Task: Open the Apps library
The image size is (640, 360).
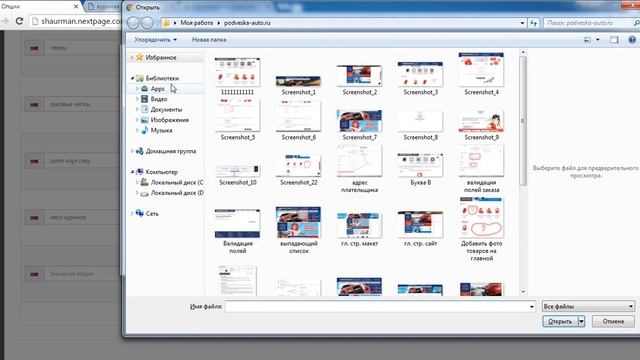Action: tap(157, 89)
